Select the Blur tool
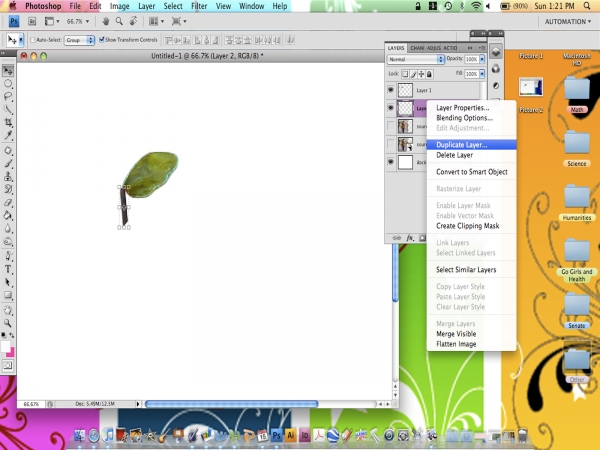Image resolution: width=600 pixels, height=450 pixels. click(8, 229)
